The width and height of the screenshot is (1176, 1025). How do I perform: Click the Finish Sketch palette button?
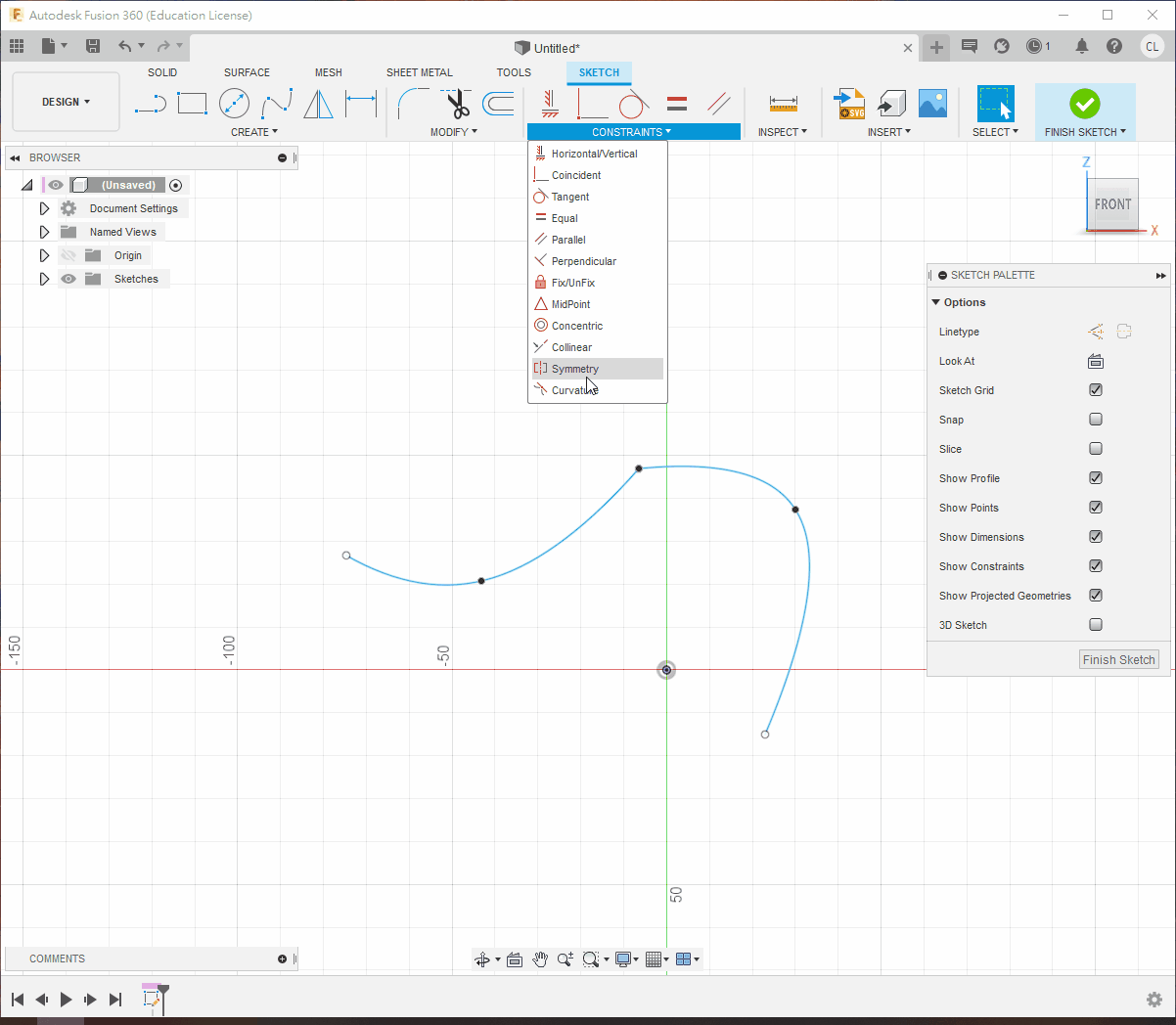(x=1118, y=660)
